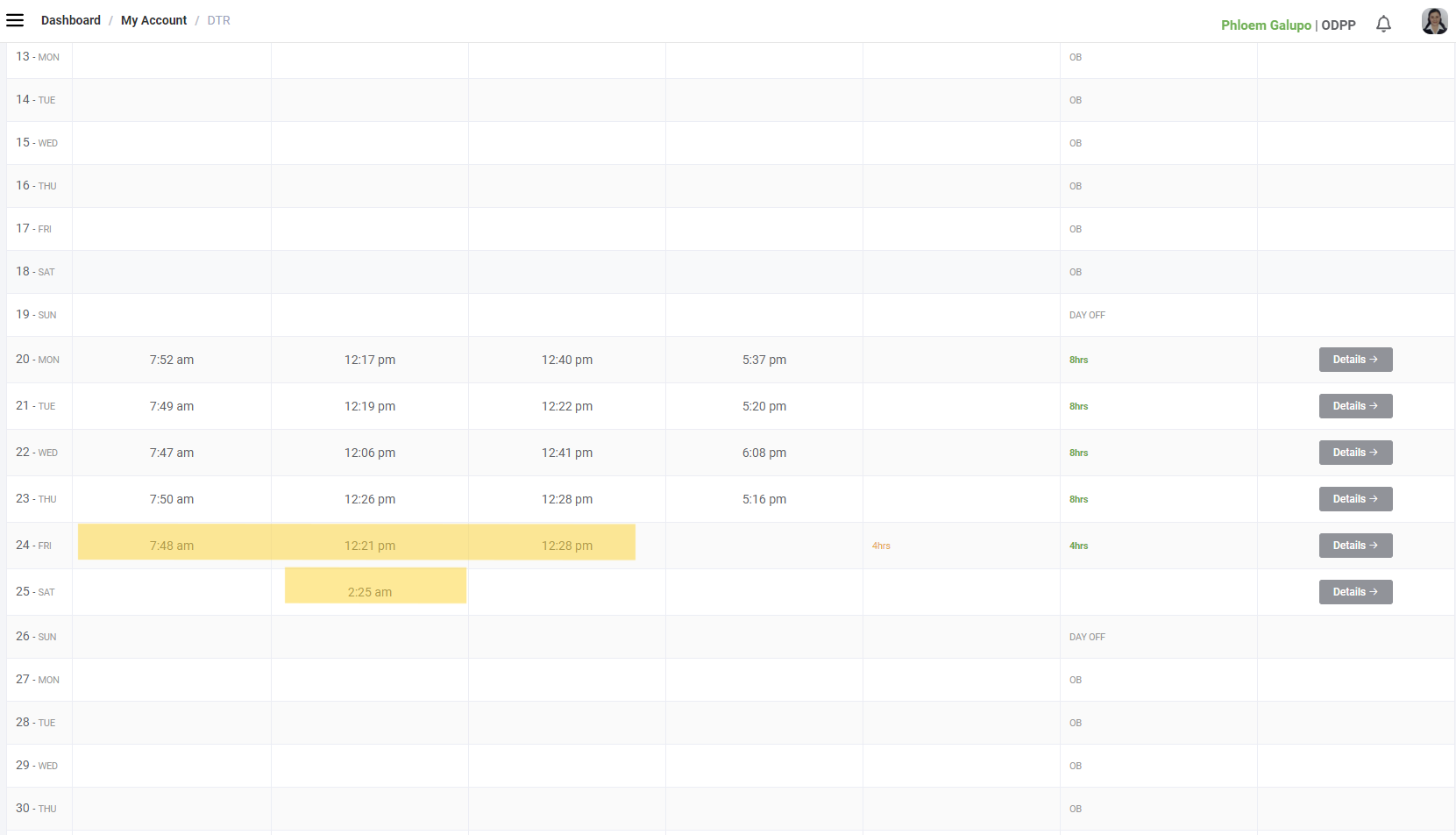
Task: Open Details for 20 Monday
Action: click(1355, 360)
